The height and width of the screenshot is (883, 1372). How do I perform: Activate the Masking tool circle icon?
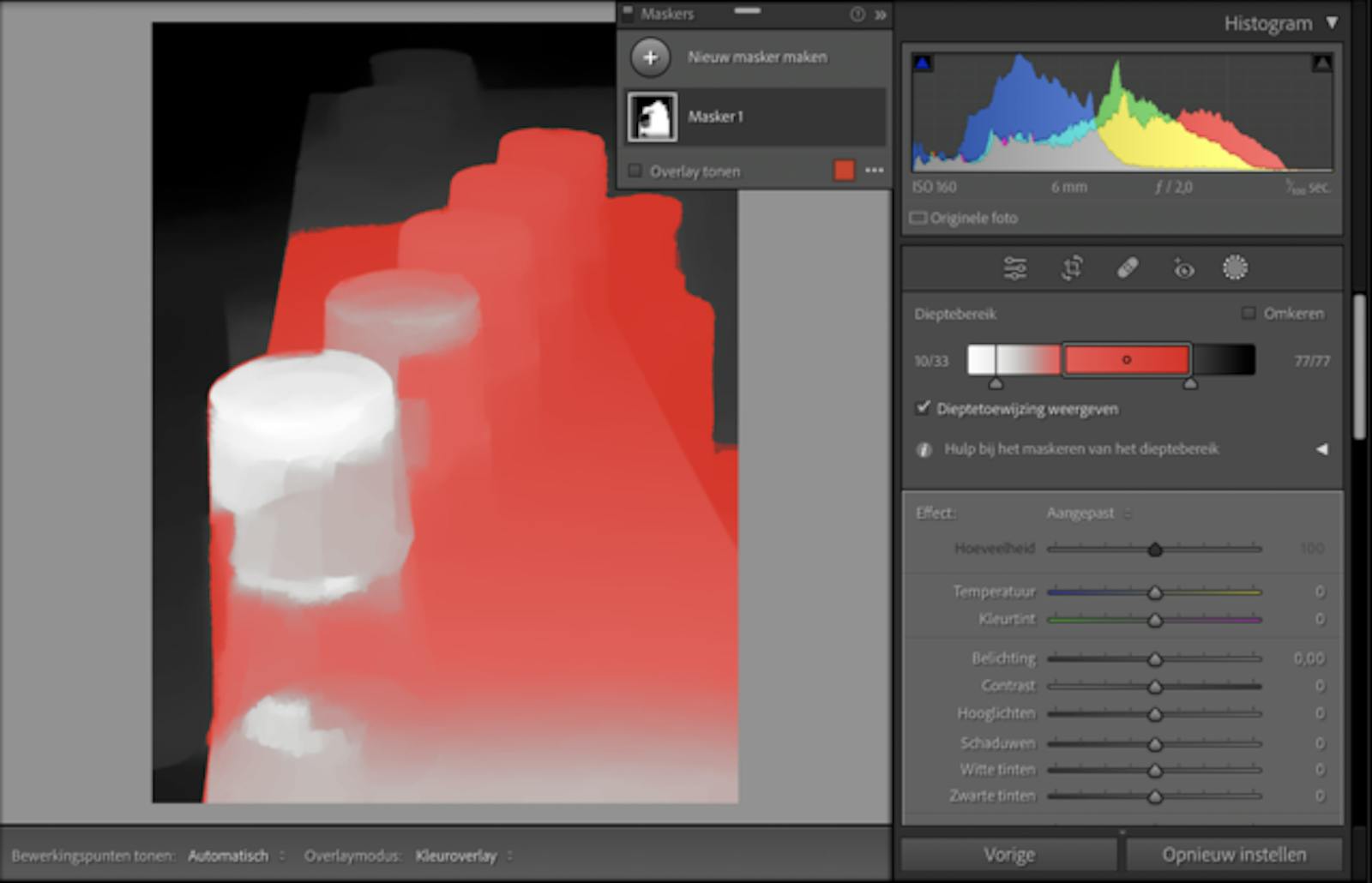click(1235, 268)
